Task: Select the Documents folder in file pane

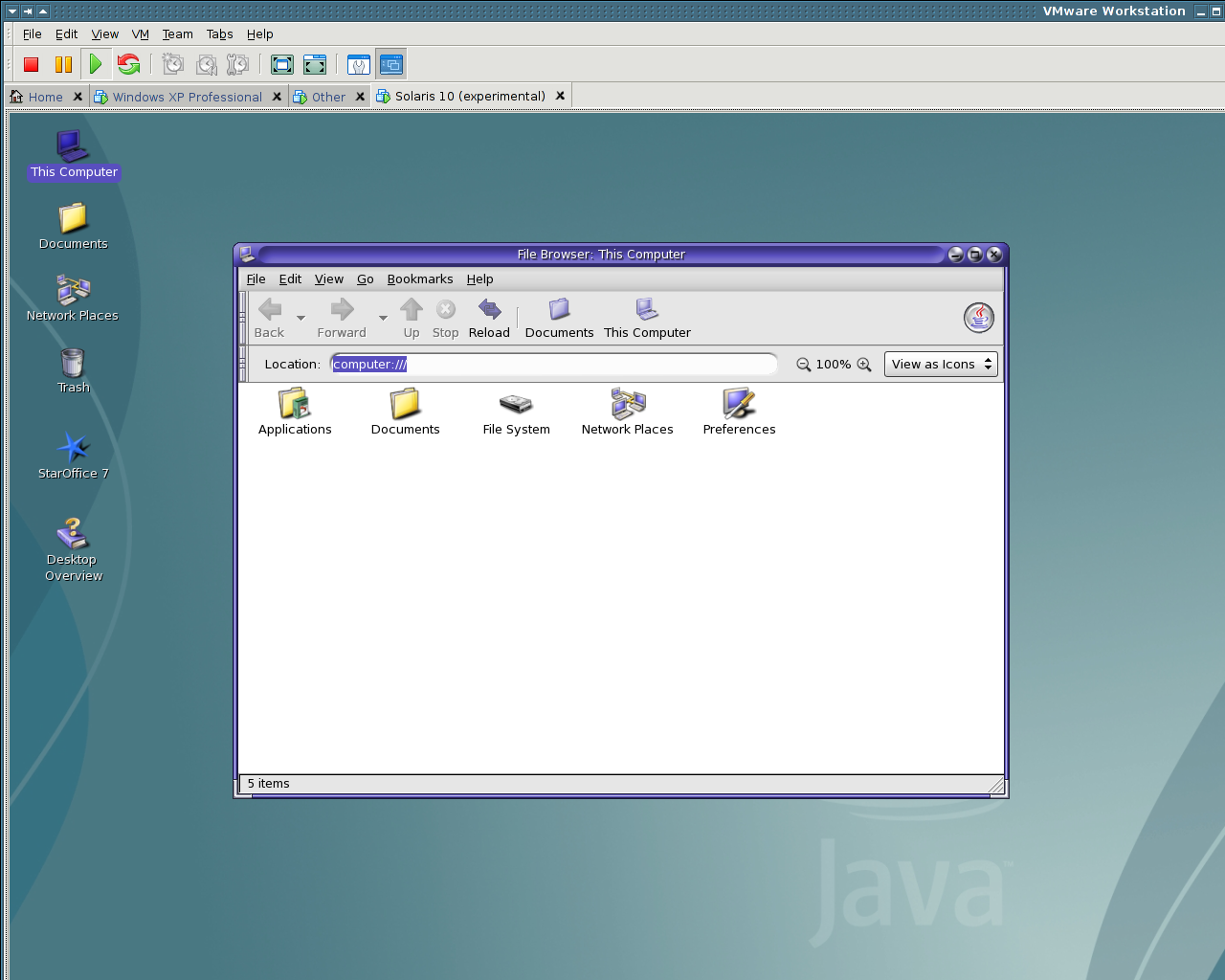Action: [406, 412]
